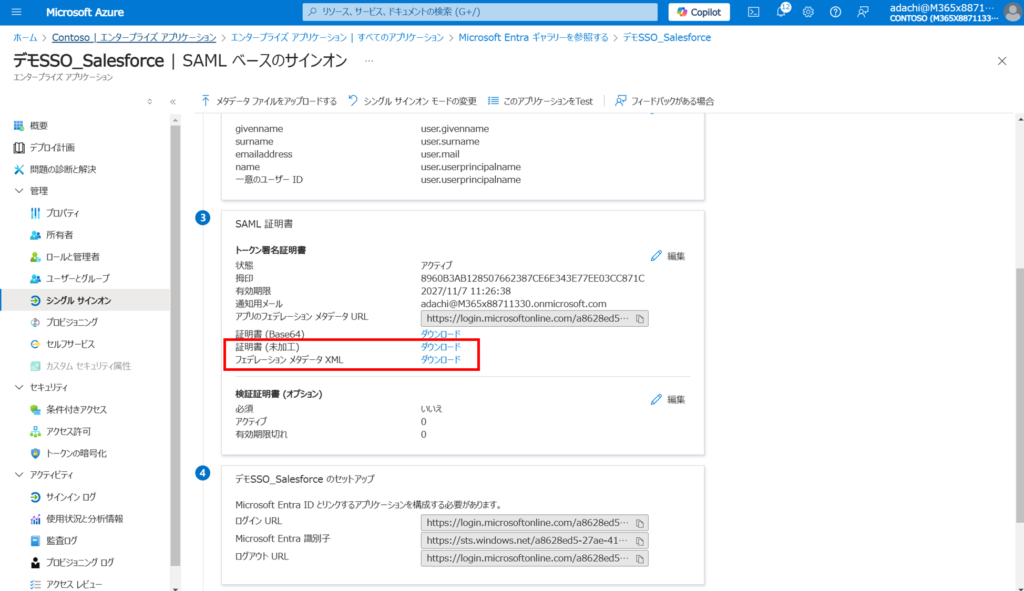Open the feedback icon in top bar
The image size is (1024, 591).
click(x=863, y=12)
